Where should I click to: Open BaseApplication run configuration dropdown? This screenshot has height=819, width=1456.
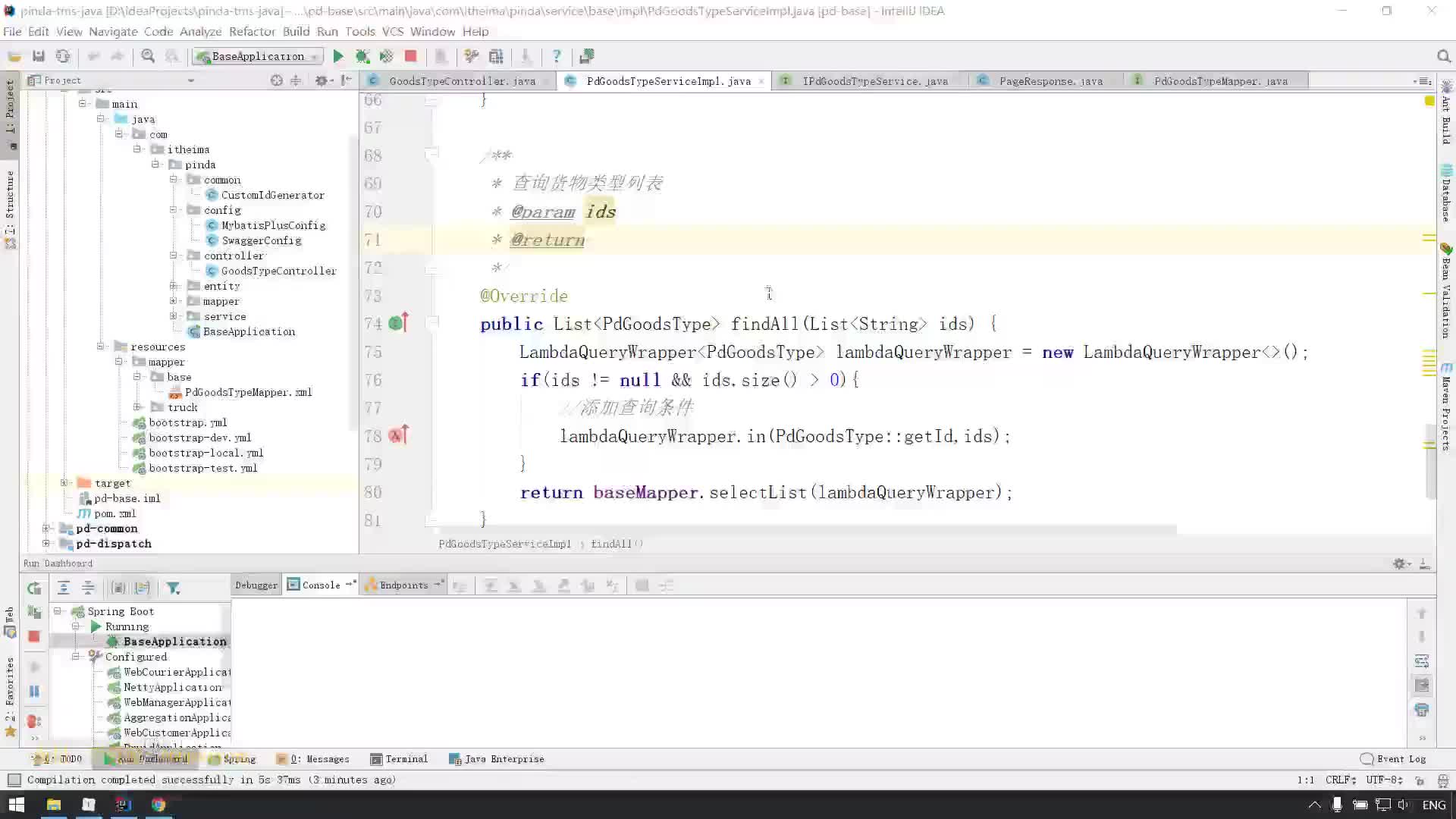[259, 56]
